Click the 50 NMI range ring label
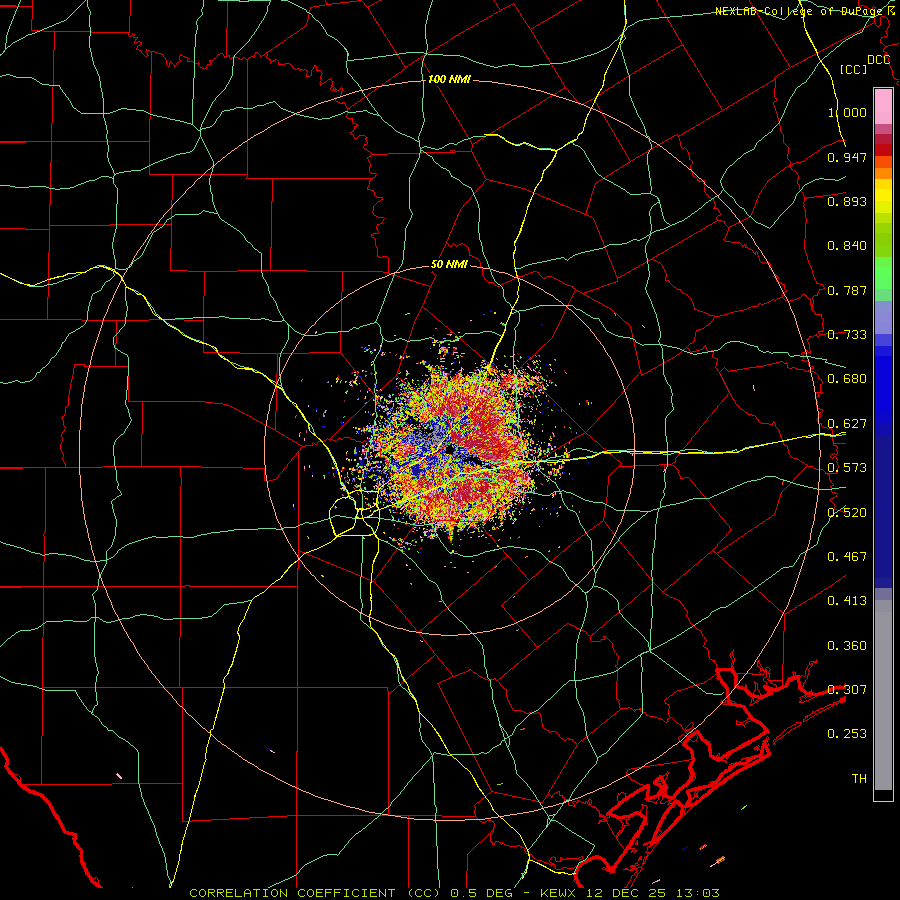 tap(449, 265)
